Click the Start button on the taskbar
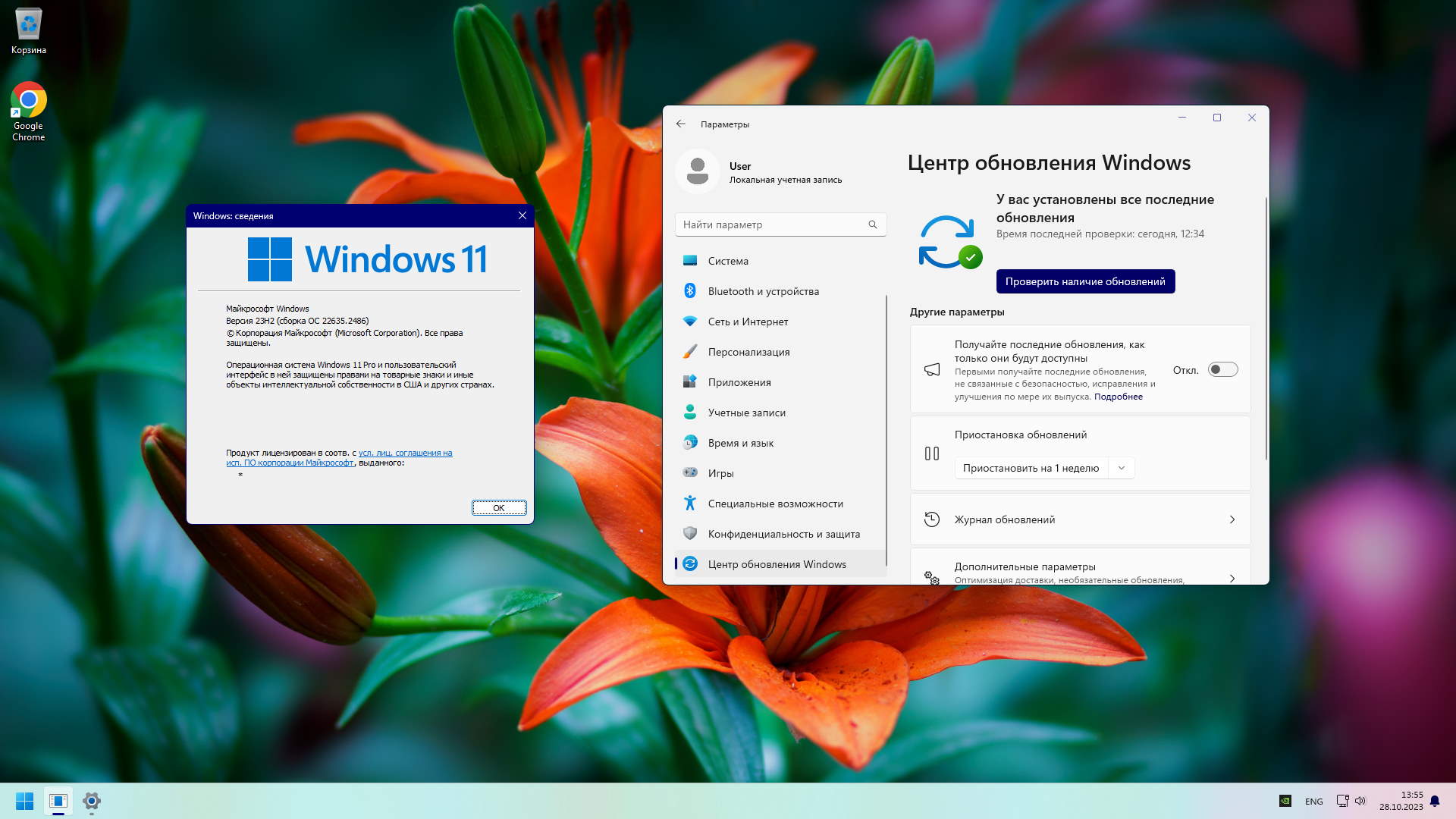This screenshot has height=819, width=1456. tap(24, 801)
